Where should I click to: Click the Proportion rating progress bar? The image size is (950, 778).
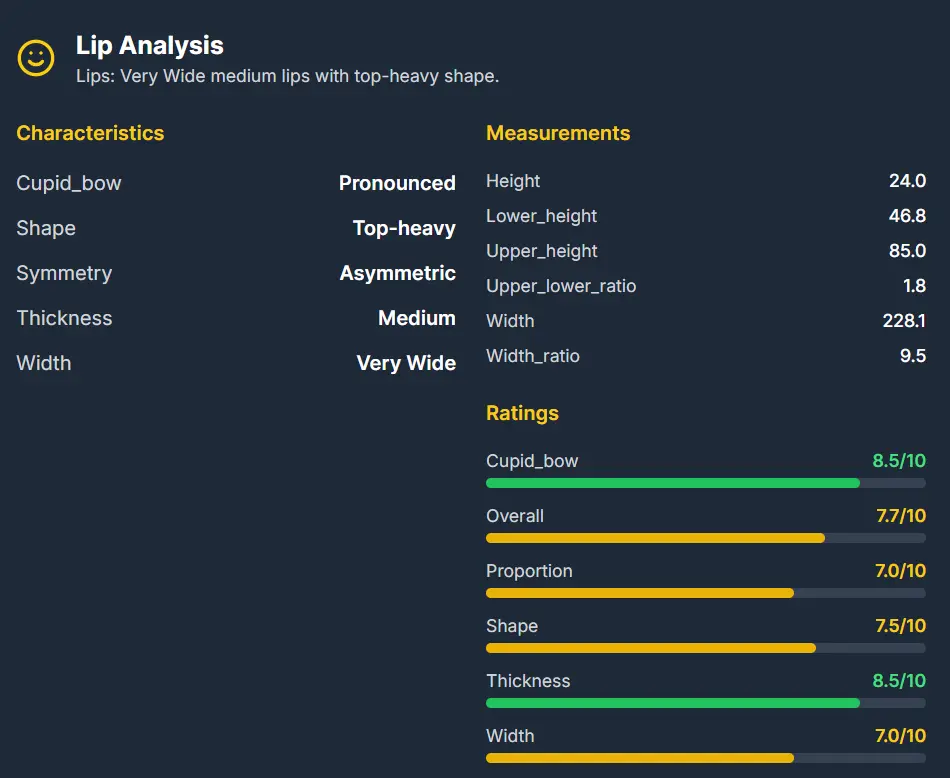(705, 593)
